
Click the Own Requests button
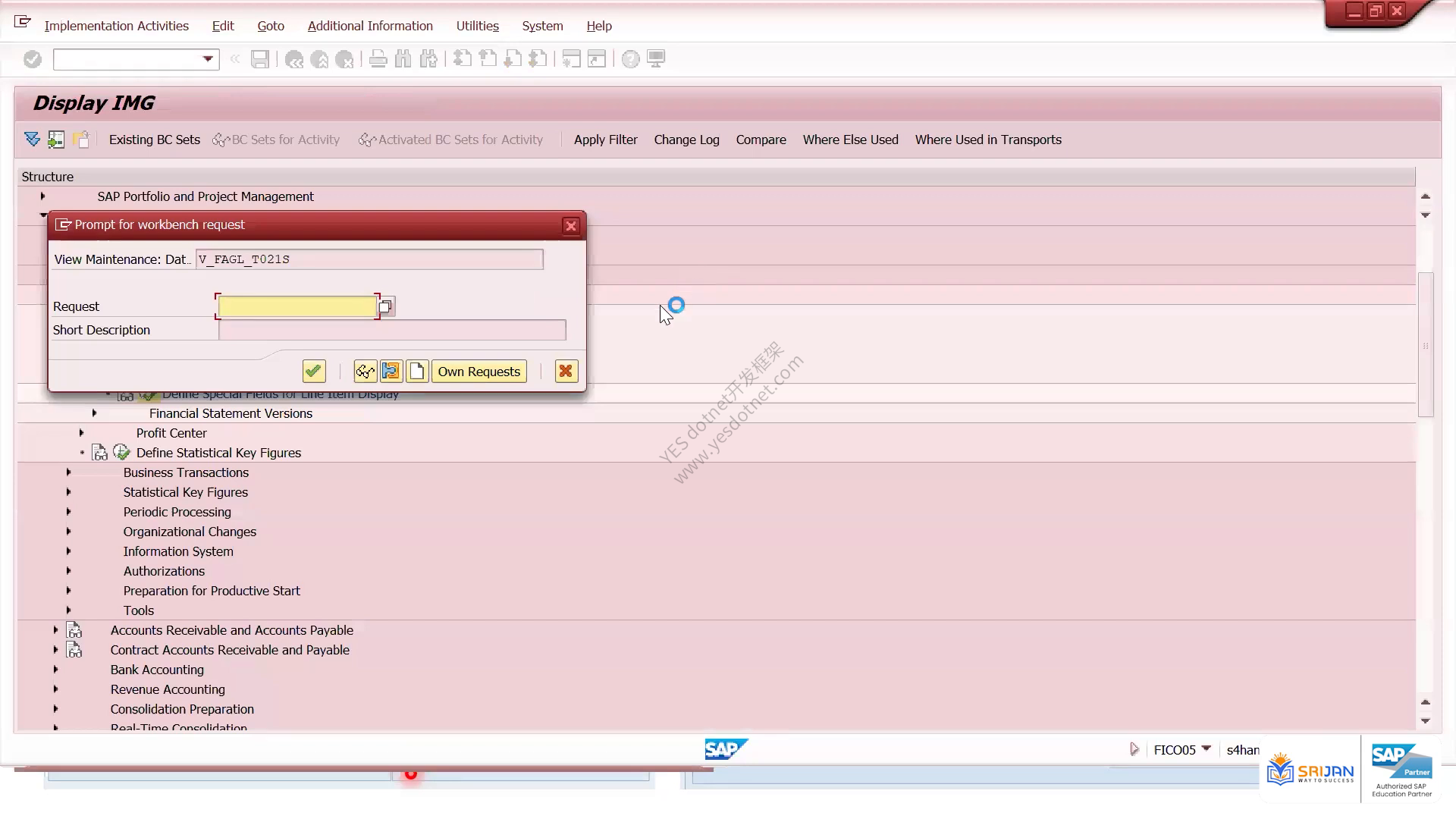pos(479,372)
